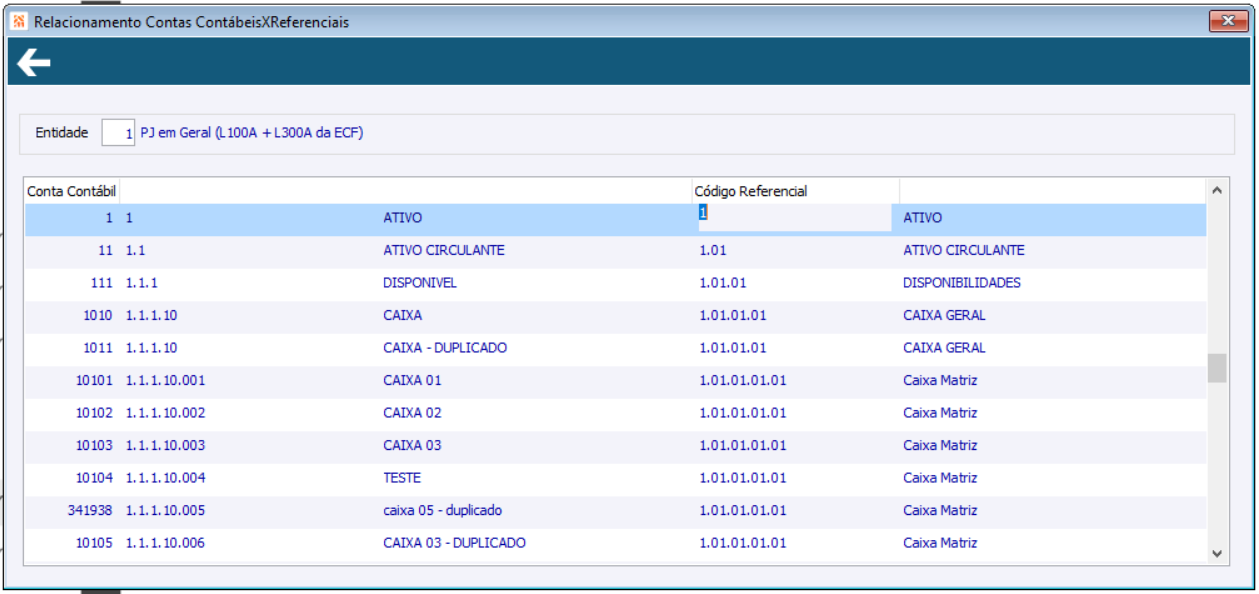Select the 'caixa 05 - duplicado' row
Image resolution: width=1259 pixels, height=594 pixels.
point(615,510)
